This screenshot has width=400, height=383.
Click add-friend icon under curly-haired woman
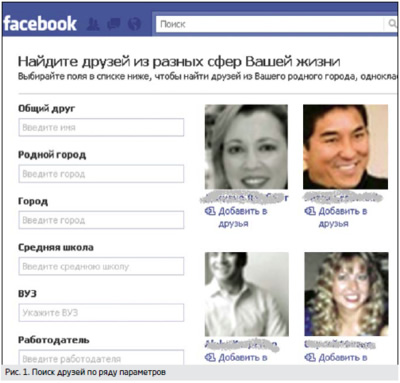[x=310, y=358]
